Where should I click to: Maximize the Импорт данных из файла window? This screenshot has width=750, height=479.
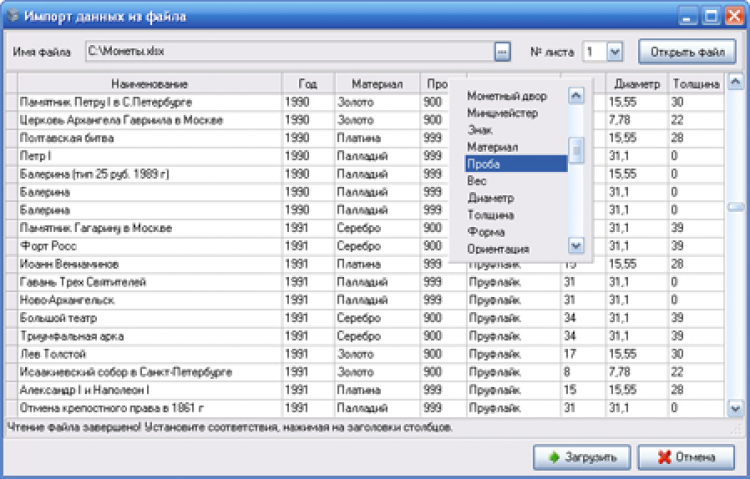(711, 16)
